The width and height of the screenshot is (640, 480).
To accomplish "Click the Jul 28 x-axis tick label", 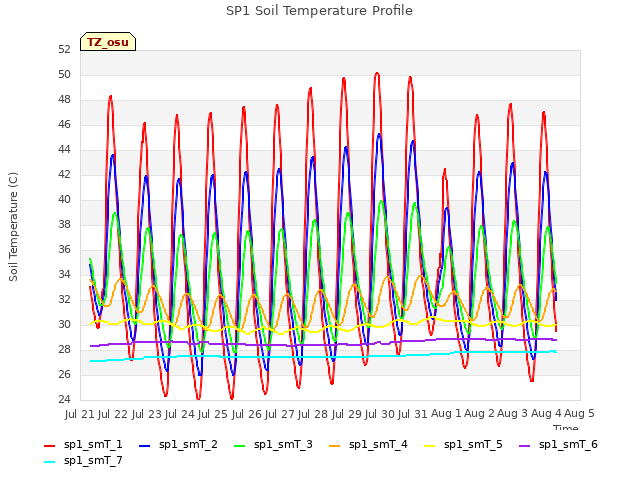I will point(313,414).
